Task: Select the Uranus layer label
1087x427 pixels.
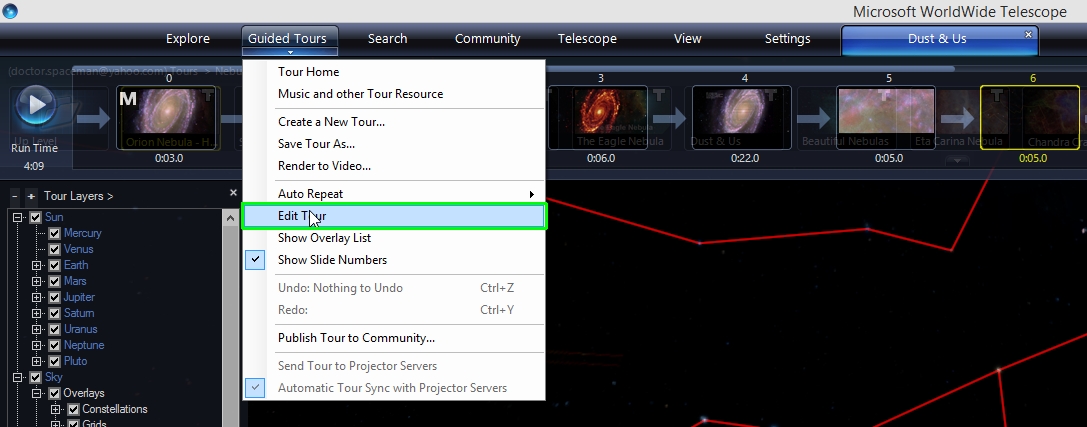Action: (x=80, y=329)
